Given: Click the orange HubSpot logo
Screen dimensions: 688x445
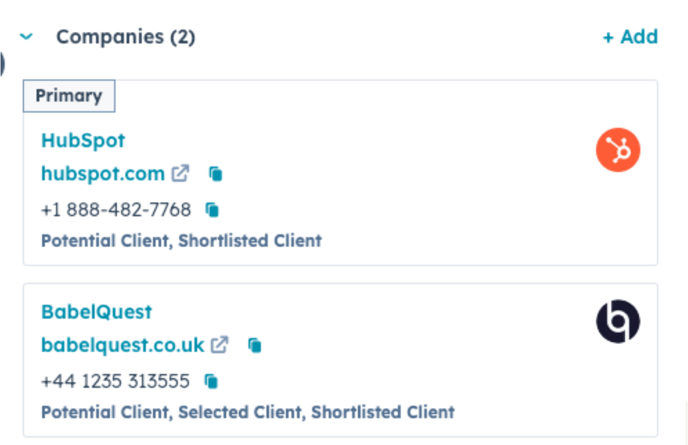Looking at the screenshot, I should click(618, 150).
